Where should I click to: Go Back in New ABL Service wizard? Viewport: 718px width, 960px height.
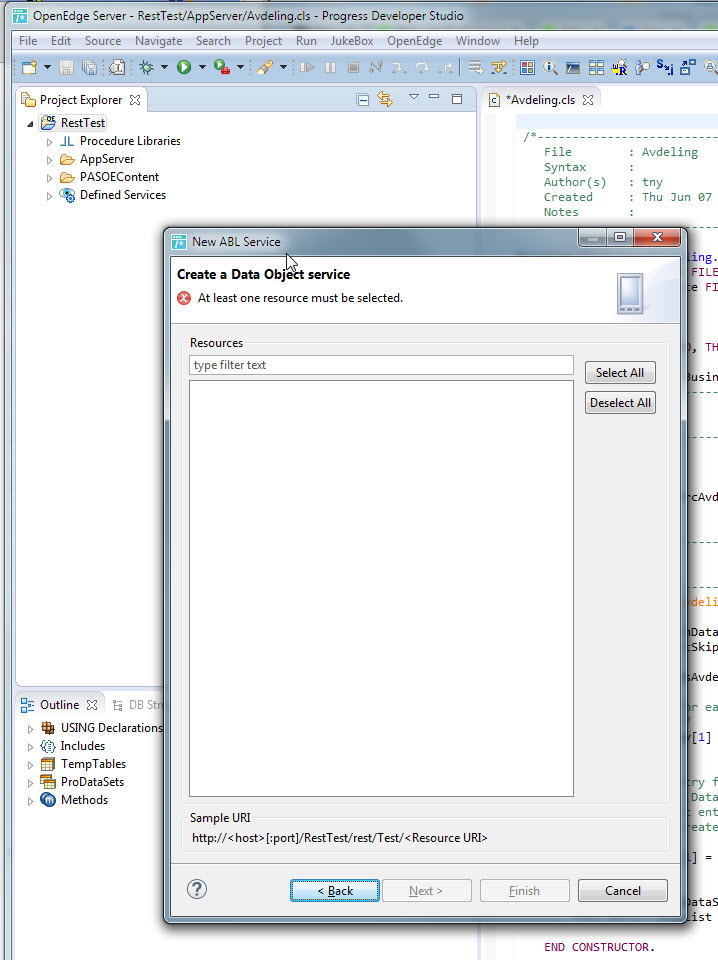pyautogui.click(x=335, y=891)
